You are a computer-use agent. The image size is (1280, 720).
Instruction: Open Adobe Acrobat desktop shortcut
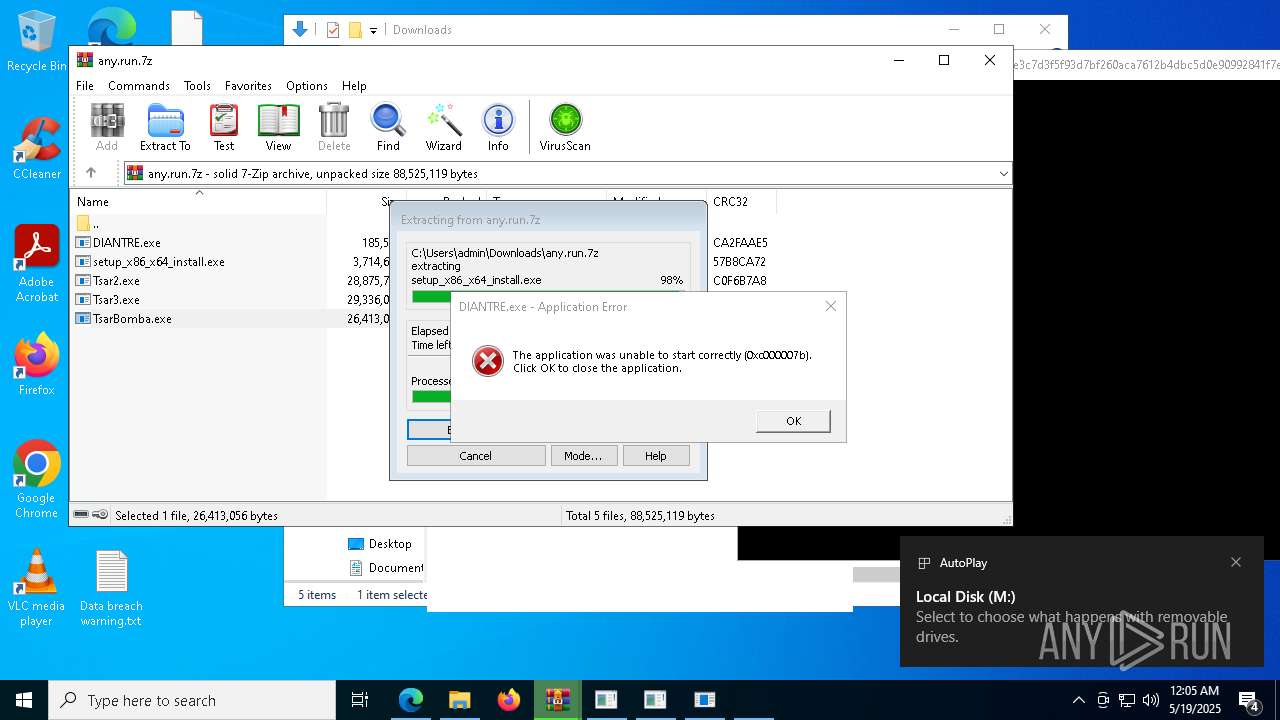(37, 264)
